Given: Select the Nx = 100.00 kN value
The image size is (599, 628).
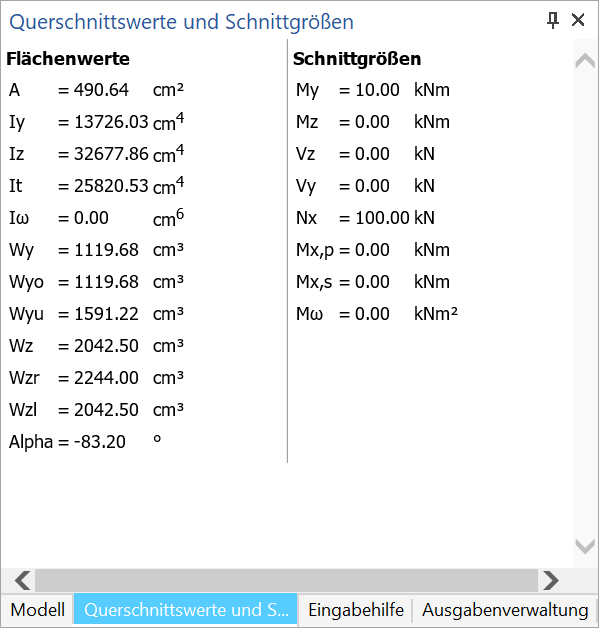Looking at the screenshot, I should 365,218.
